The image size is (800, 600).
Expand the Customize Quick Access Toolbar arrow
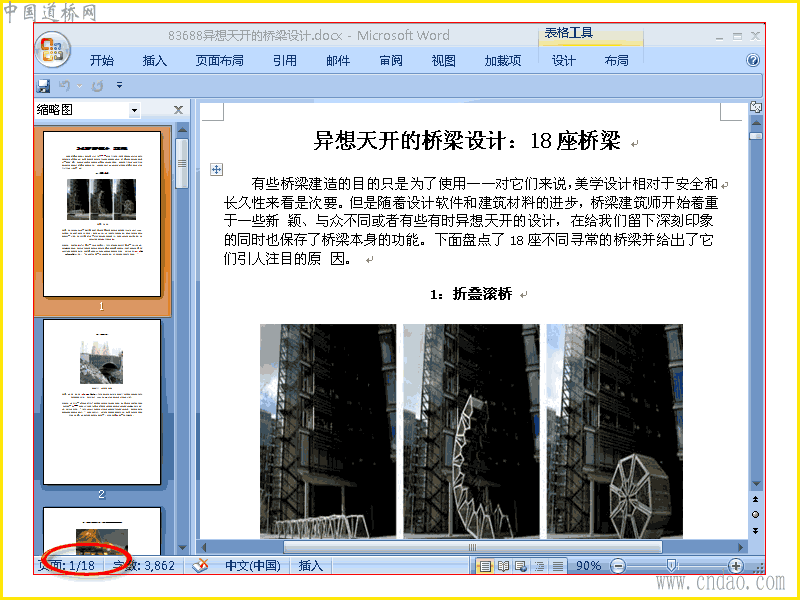pos(119,85)
